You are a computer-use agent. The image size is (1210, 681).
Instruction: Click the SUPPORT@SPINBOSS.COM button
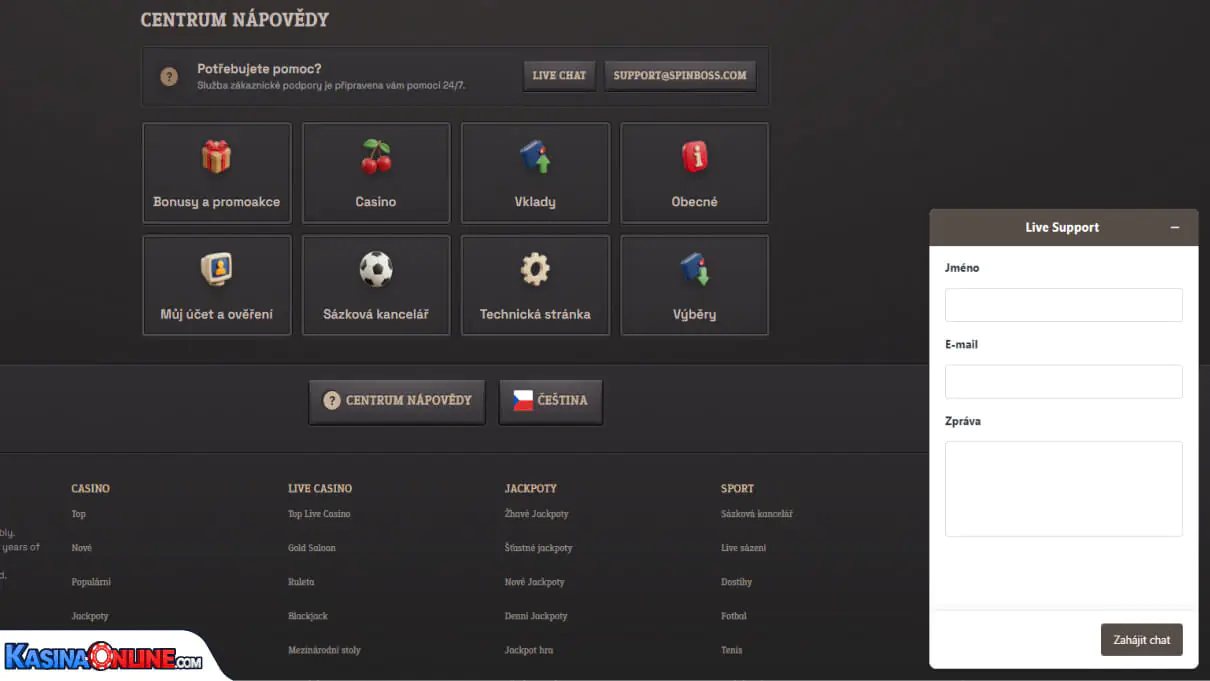coord(680,75)
